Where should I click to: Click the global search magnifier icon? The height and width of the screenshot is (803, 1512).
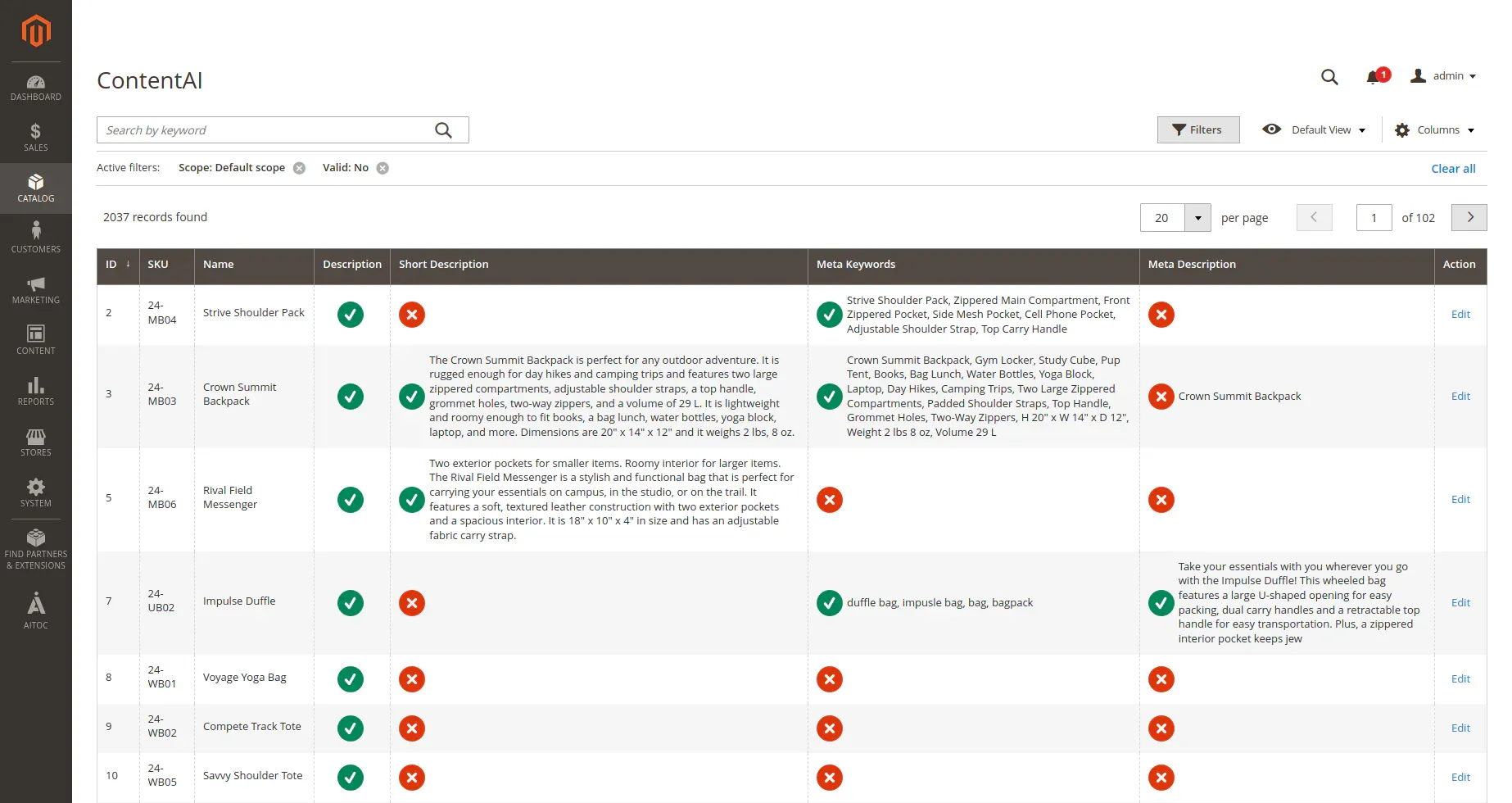click(1329, 77)
